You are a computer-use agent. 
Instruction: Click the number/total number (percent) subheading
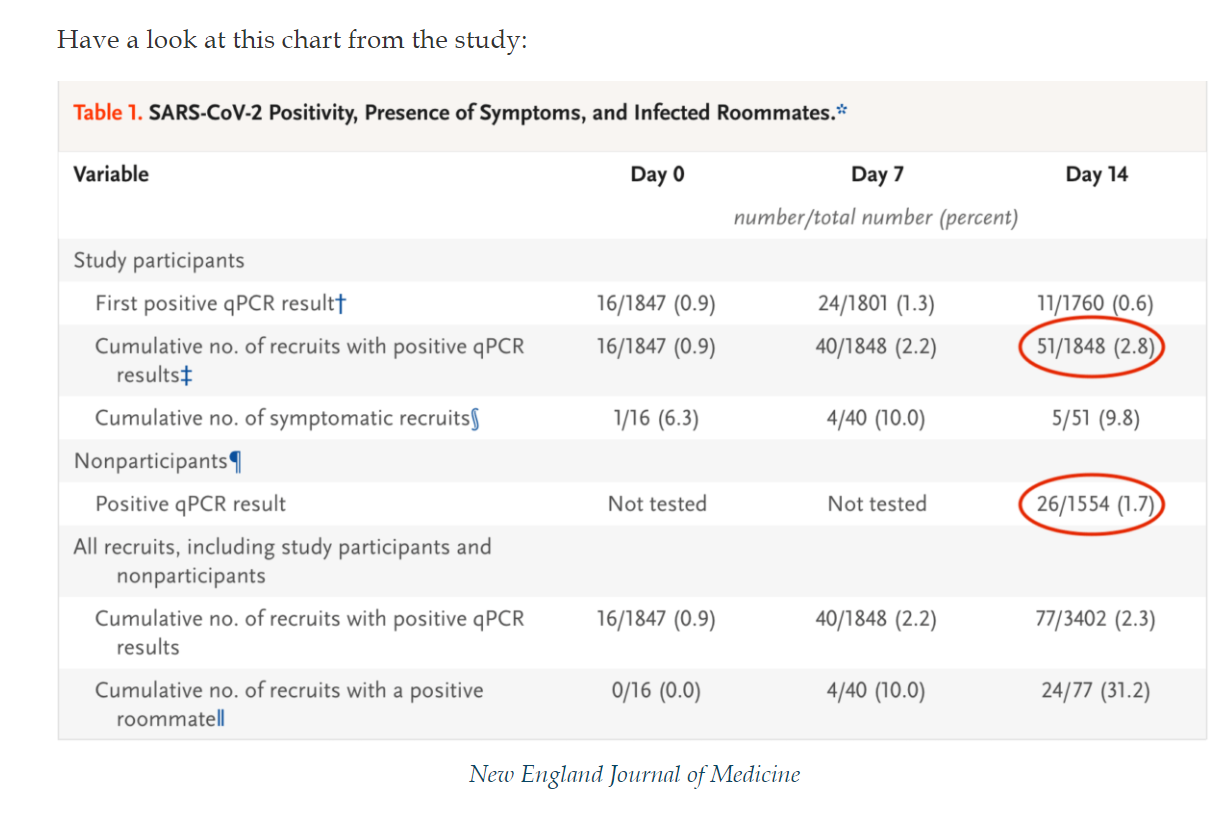876,217
